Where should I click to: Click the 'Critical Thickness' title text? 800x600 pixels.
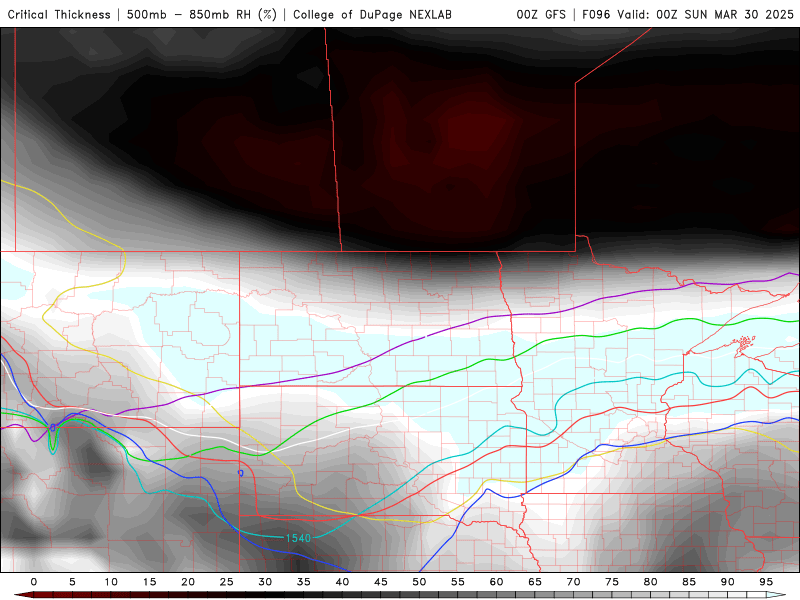pyautogui.click(x=59, y=14)
